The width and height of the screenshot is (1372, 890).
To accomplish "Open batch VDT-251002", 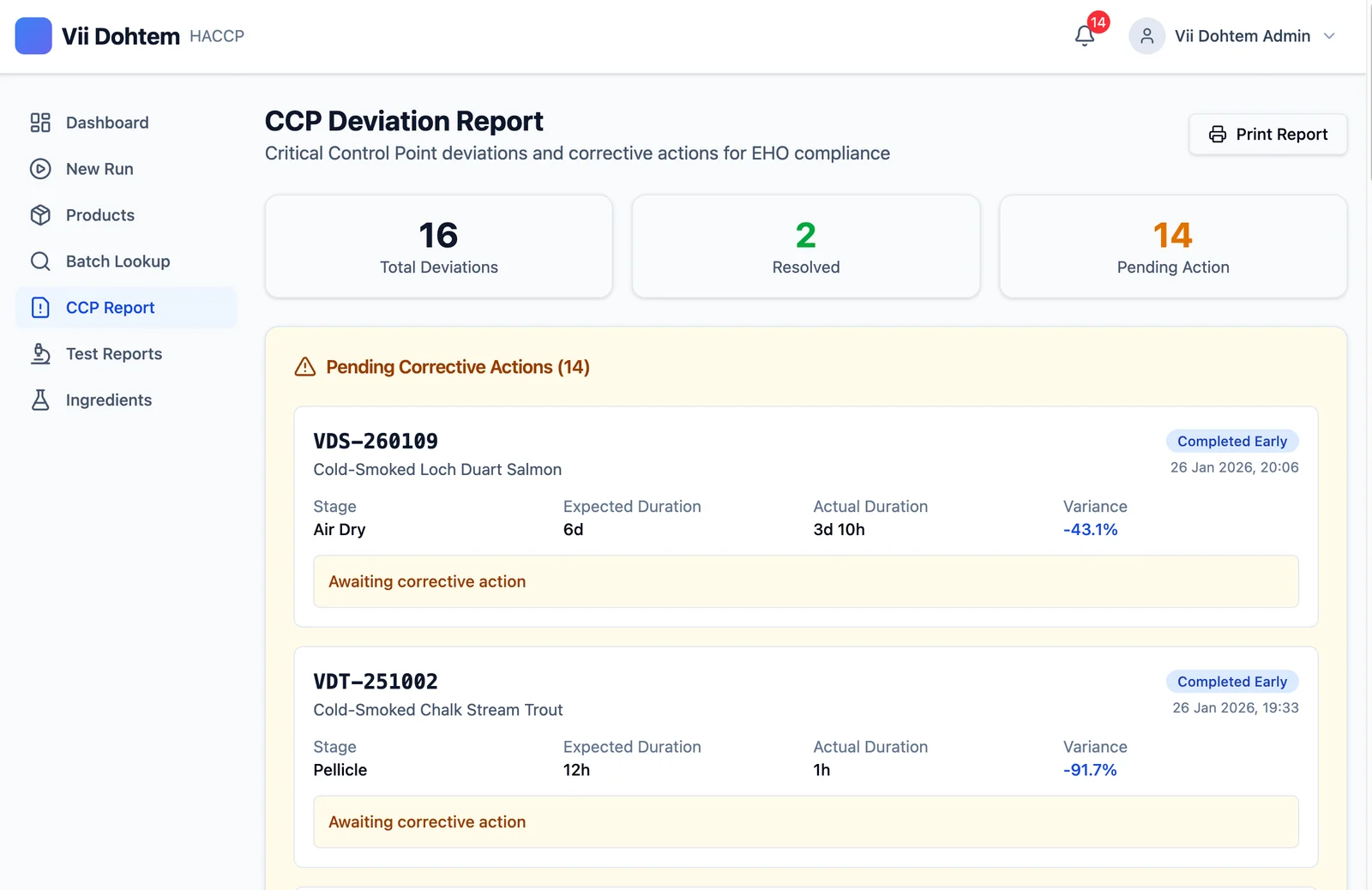I will coord(376,682).
